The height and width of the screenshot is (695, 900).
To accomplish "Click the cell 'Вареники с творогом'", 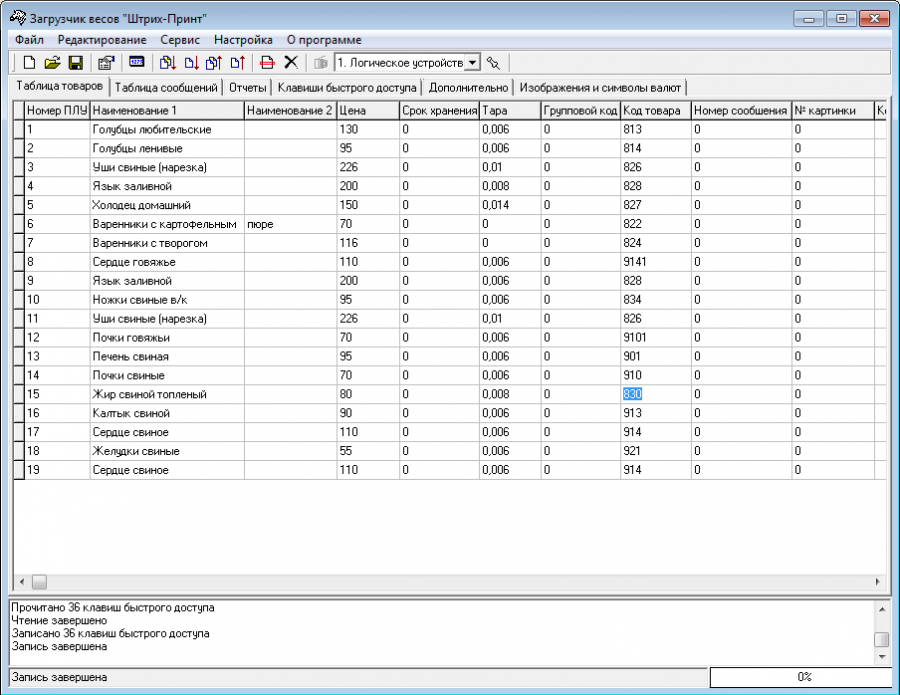I will pyautogui.click(x=167, y=243).
